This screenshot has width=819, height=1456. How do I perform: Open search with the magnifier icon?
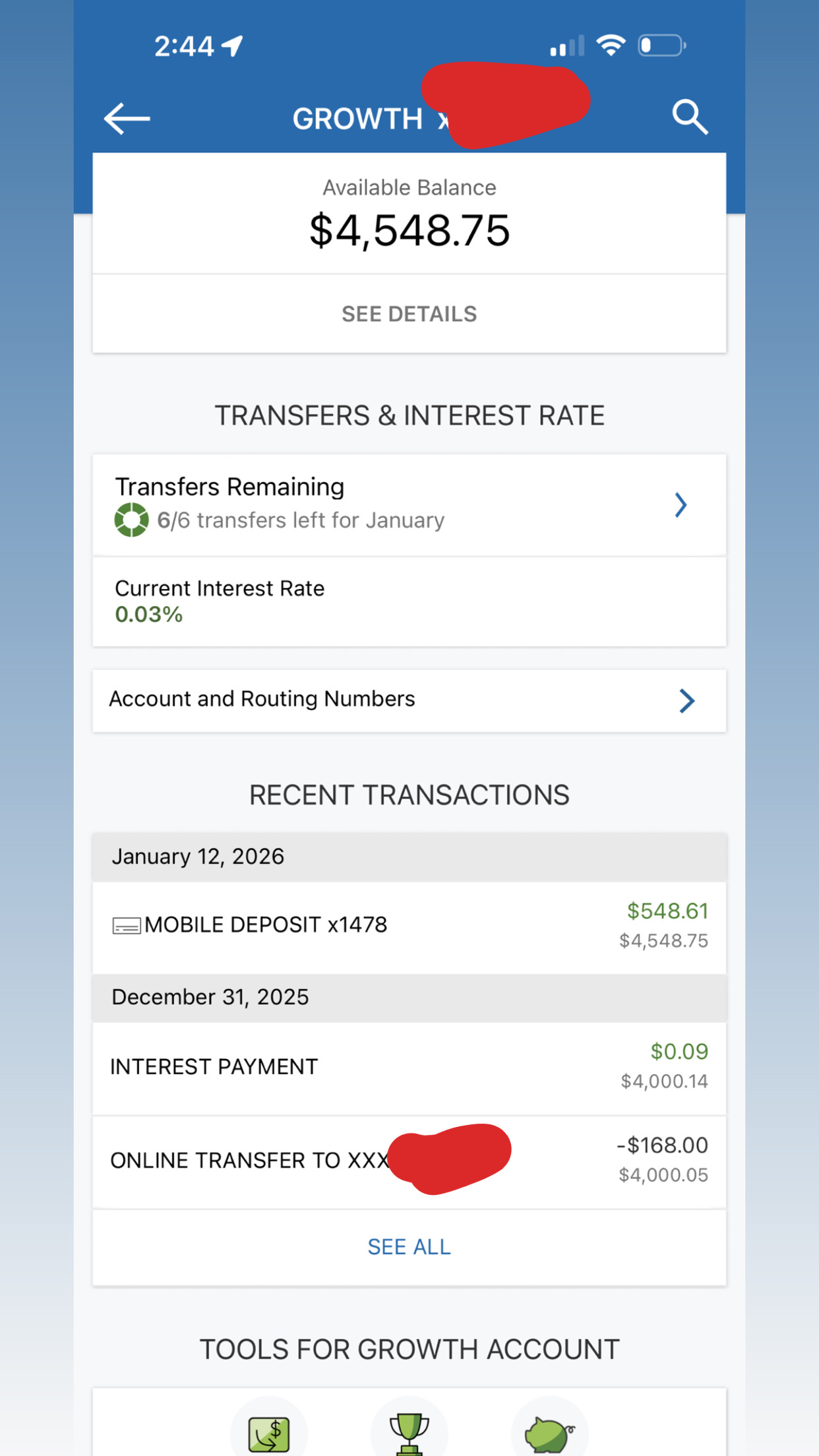tap(690, 117)
